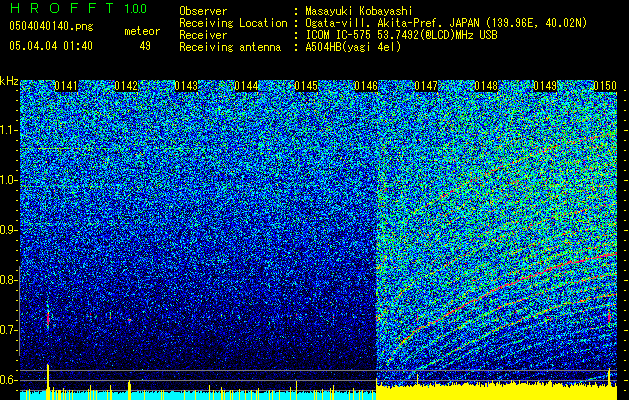Click the Receiving Location label

tap(233, 23)
